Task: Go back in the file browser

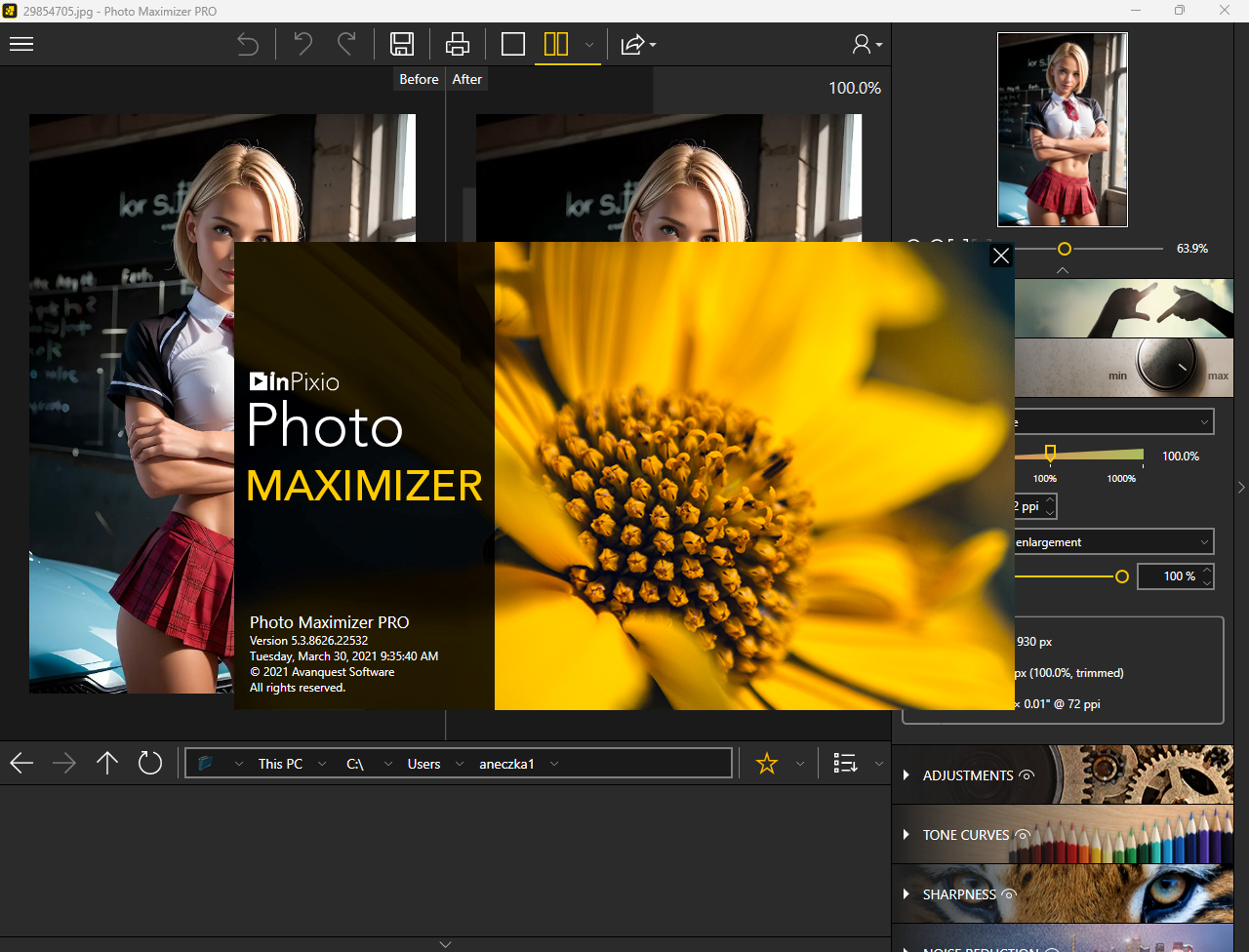Action: (21, 763)
